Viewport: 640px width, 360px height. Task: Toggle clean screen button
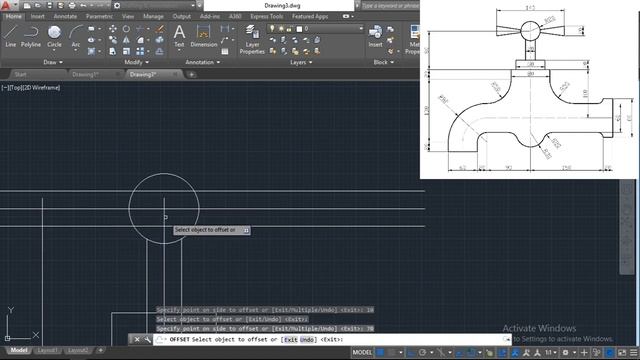pyautogui.click(x=622, y=352)
